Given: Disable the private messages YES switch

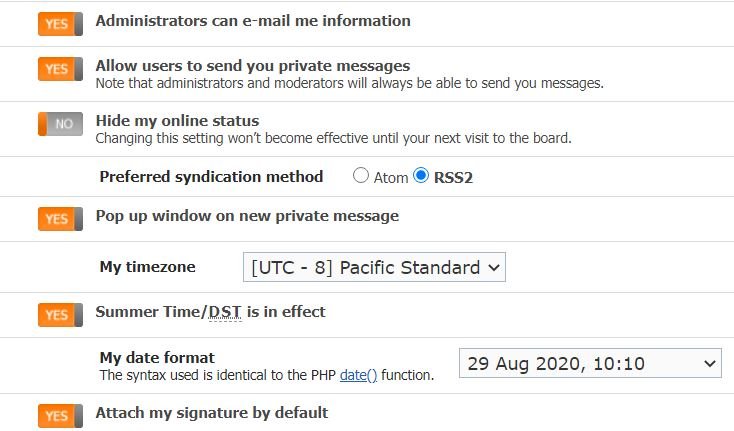Looking at the screenshot, I should (x=60, y=69).
